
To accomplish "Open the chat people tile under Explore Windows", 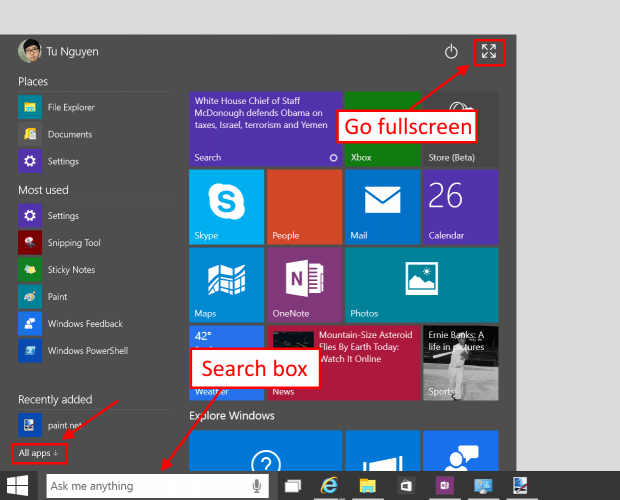I will 461,451.
